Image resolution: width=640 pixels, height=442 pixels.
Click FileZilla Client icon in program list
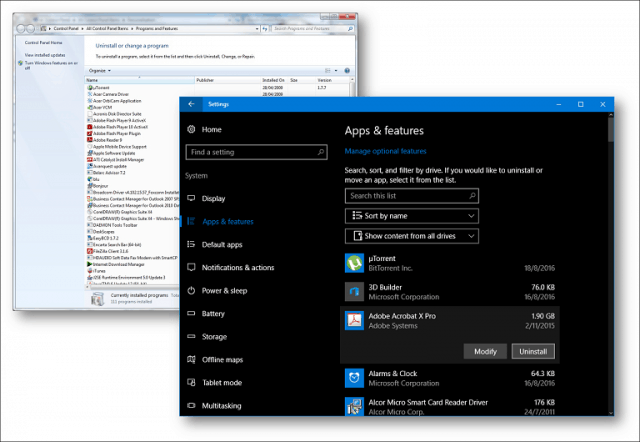click(x=90, y=251)
